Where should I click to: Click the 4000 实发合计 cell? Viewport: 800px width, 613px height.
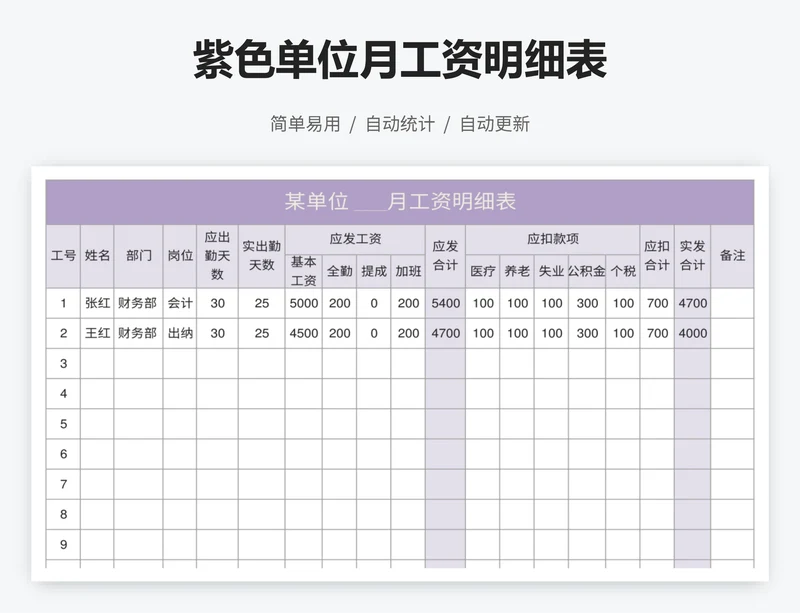point(692,334)
